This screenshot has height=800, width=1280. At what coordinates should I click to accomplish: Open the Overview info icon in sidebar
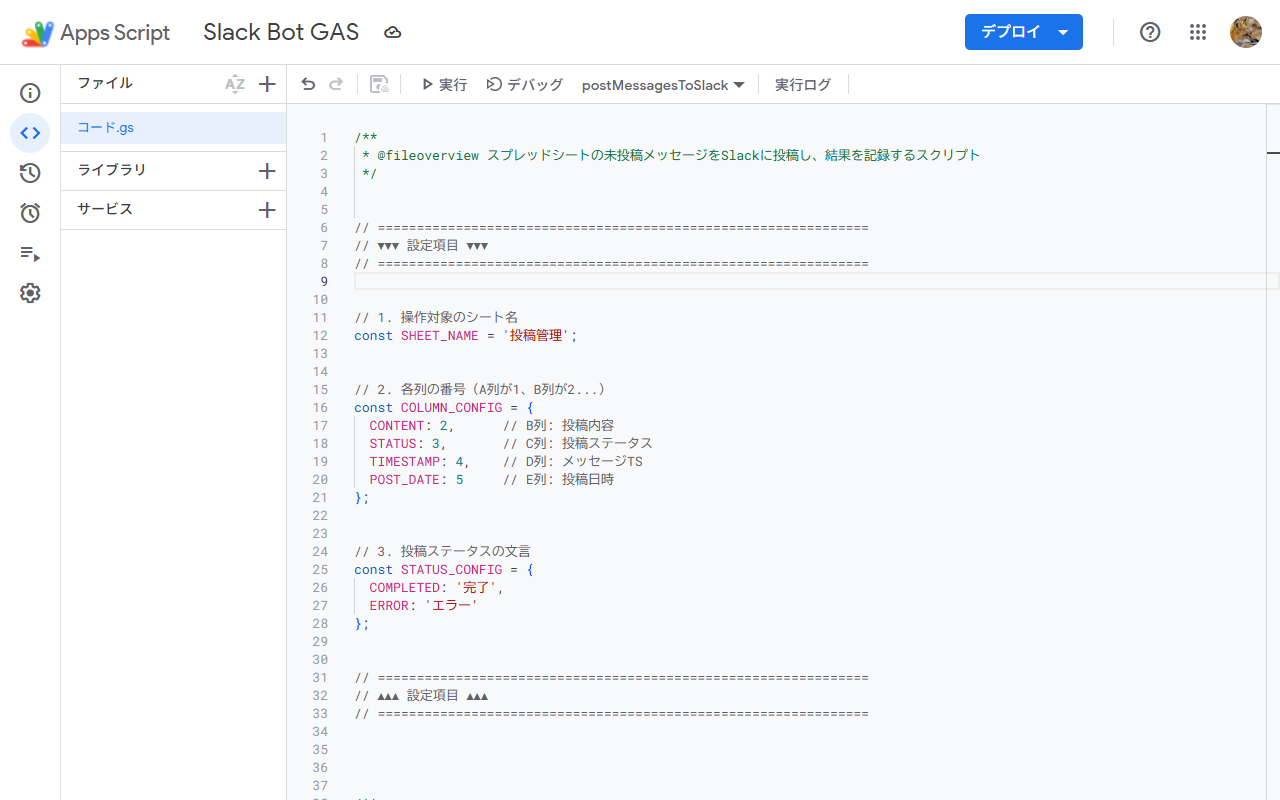[30, 93]
